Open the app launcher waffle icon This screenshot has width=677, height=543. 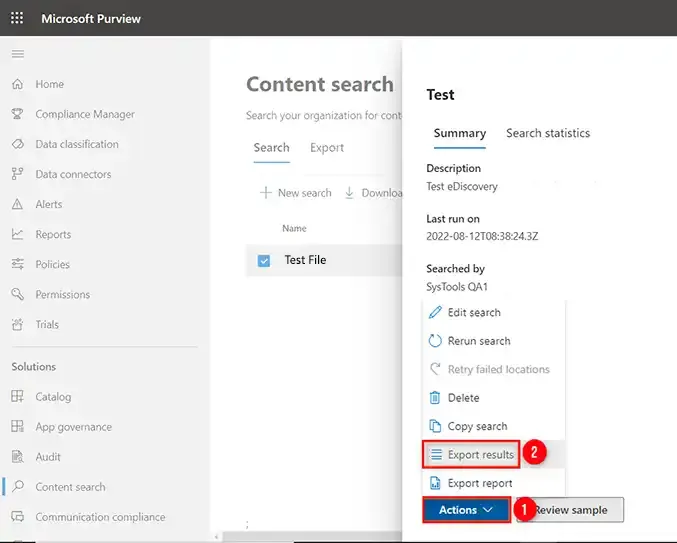tap(17, 18)
